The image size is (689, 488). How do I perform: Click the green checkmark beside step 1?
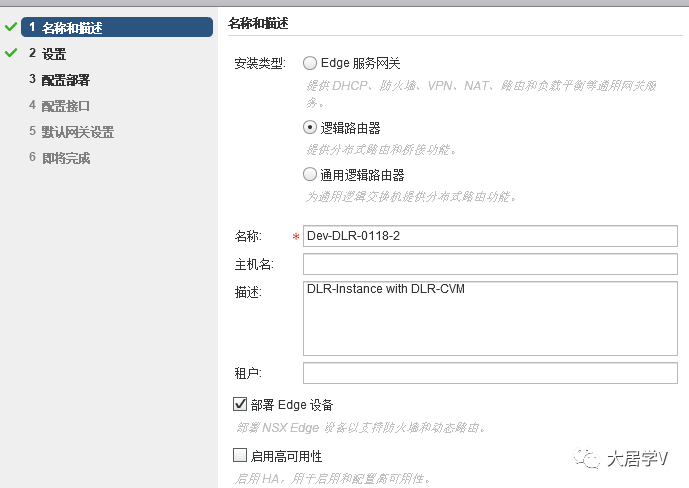tap(11, 27)
